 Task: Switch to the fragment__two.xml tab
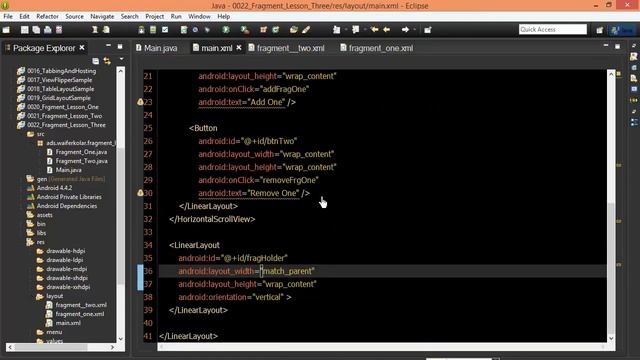tap(287, 48)
